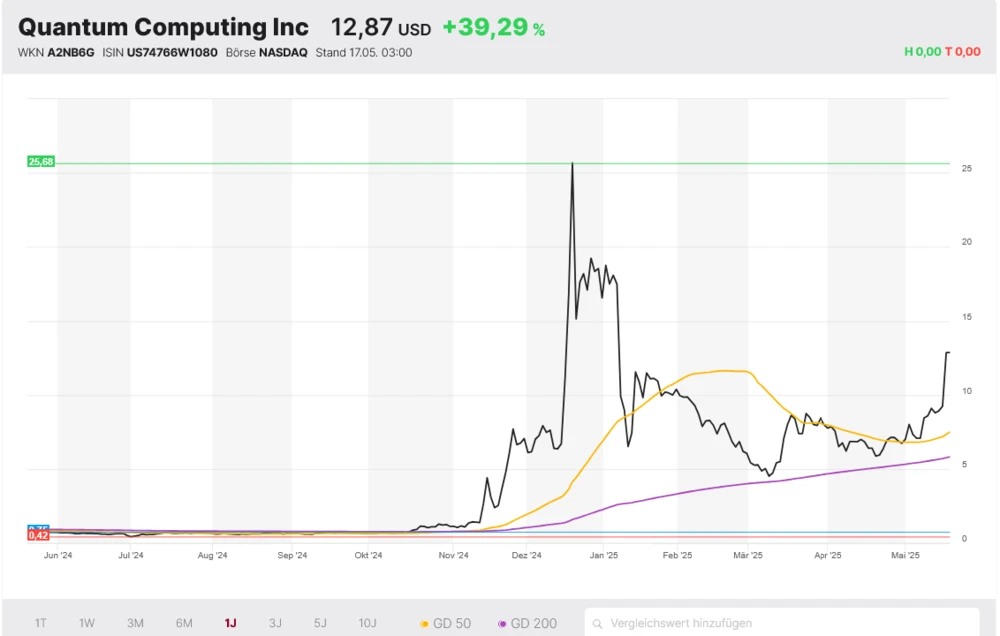Click the price peak on the chart line

click(x=572, y=163)
